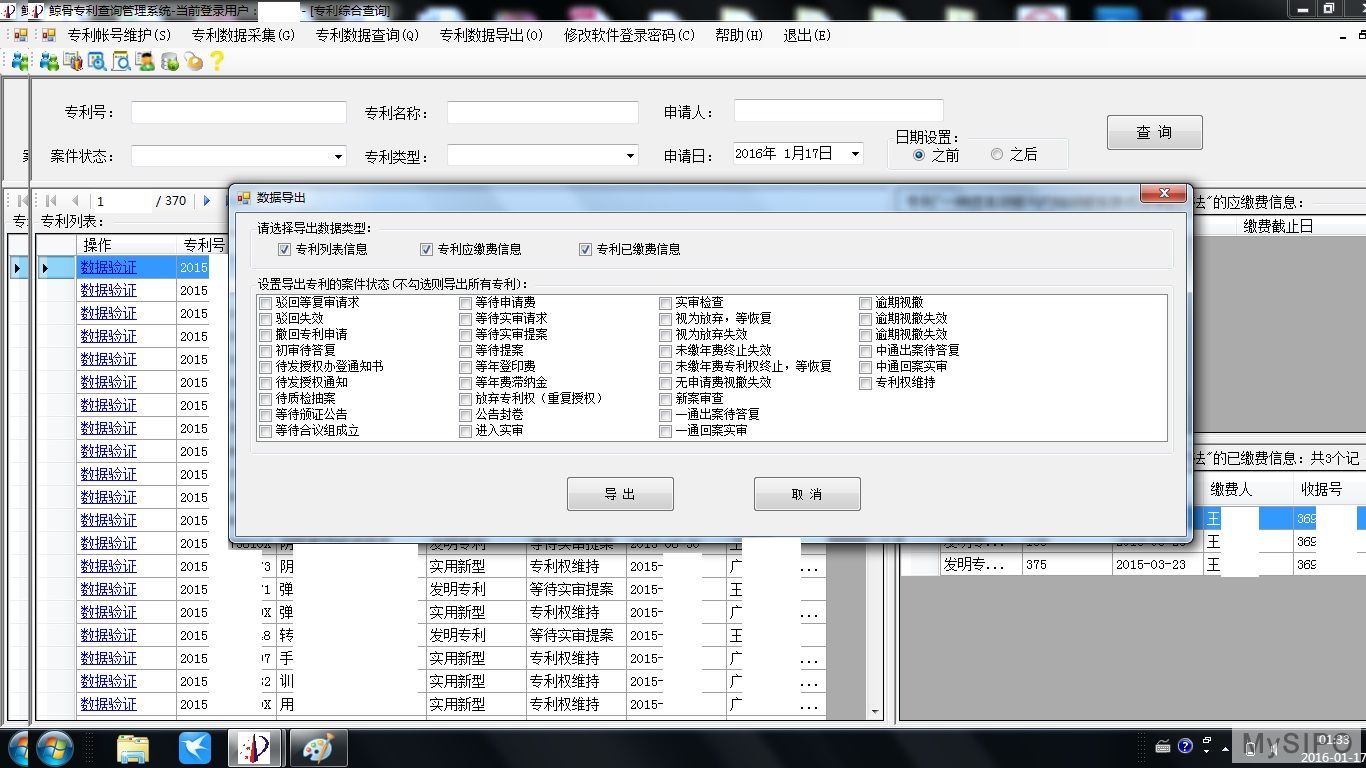Click the 导出 button in the dialog

(619, 494)
